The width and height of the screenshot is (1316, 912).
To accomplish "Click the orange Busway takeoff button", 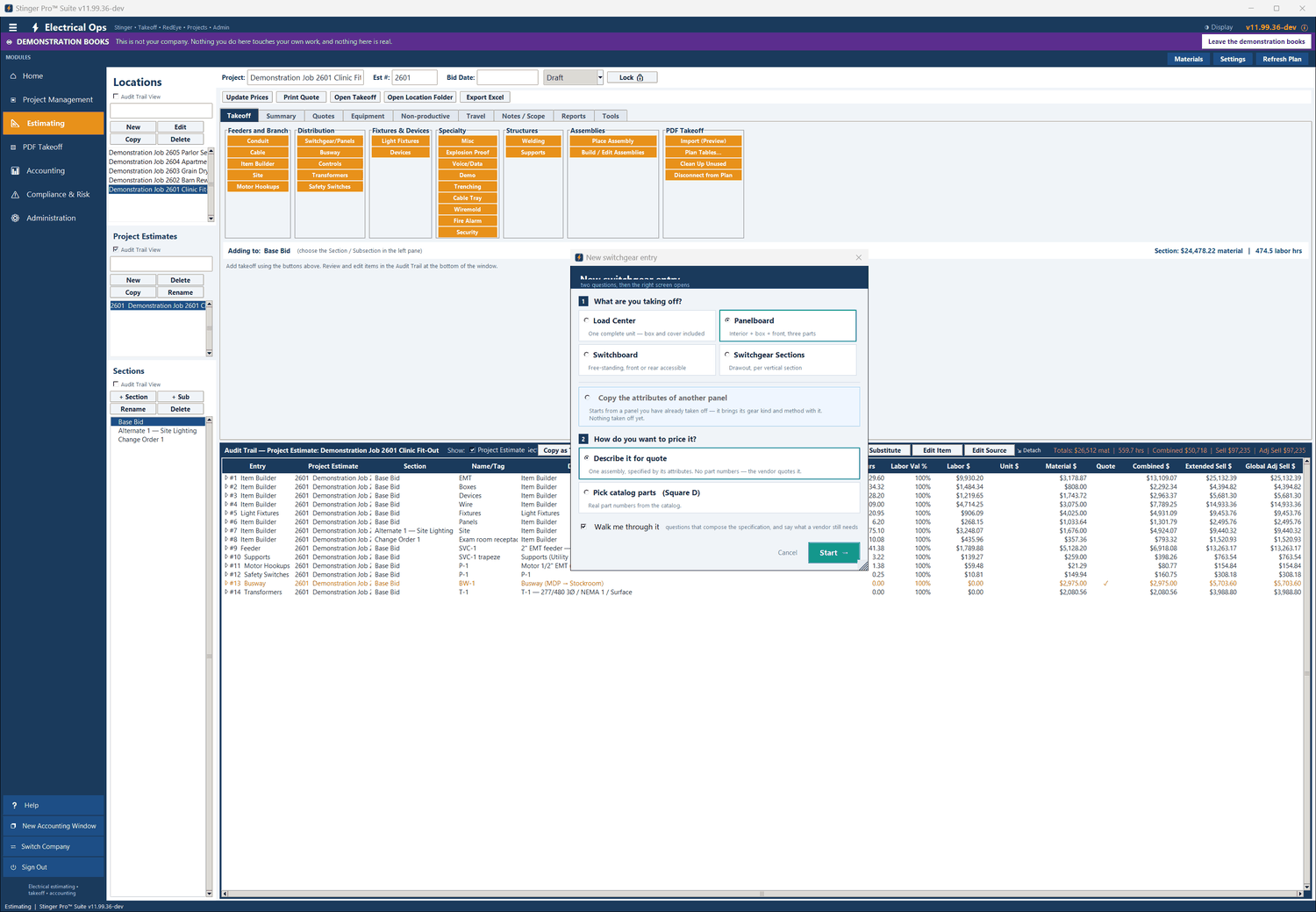I will point(330,153).
